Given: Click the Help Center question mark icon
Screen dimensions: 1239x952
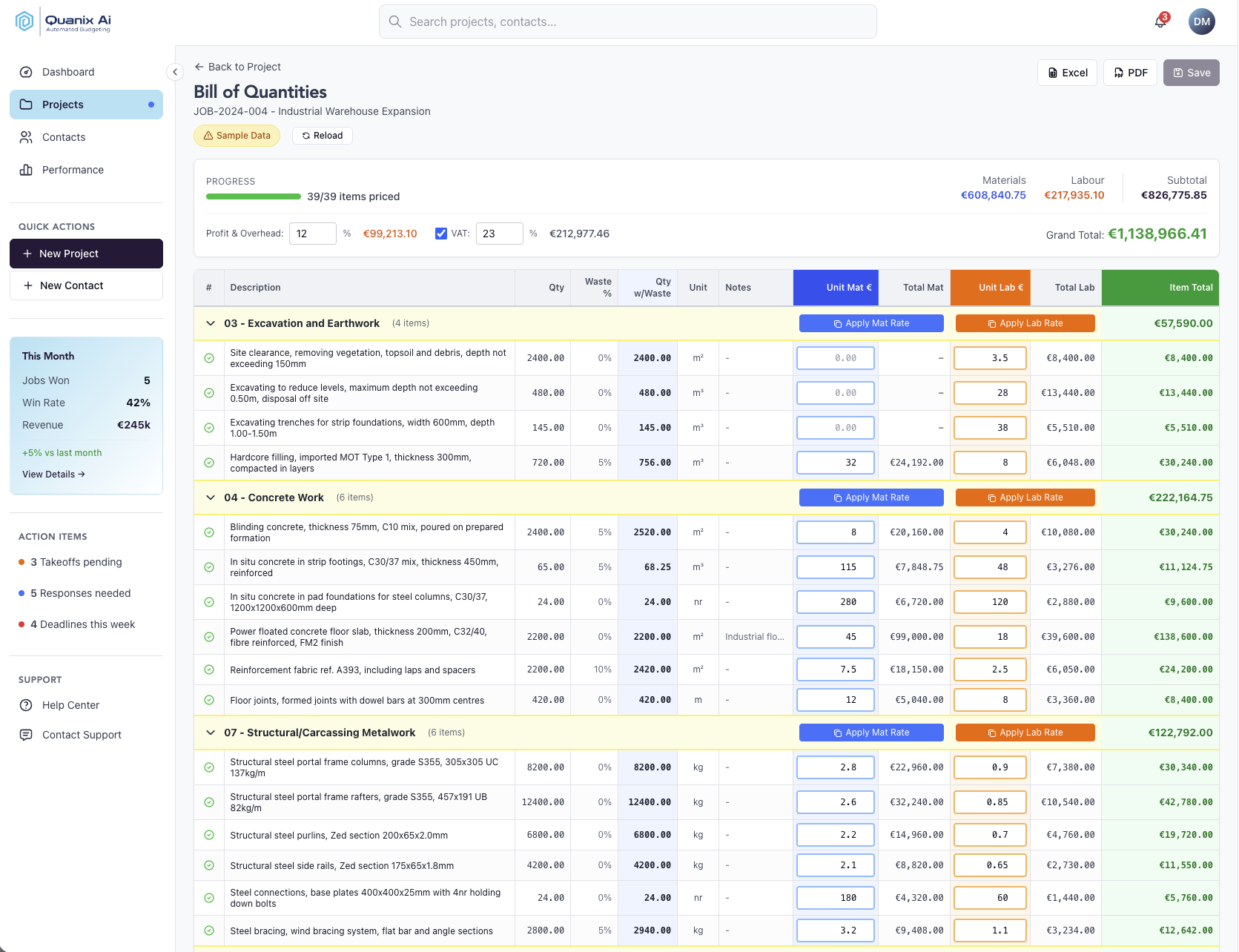Looking at the screenshot, I should tap(26, 705).
